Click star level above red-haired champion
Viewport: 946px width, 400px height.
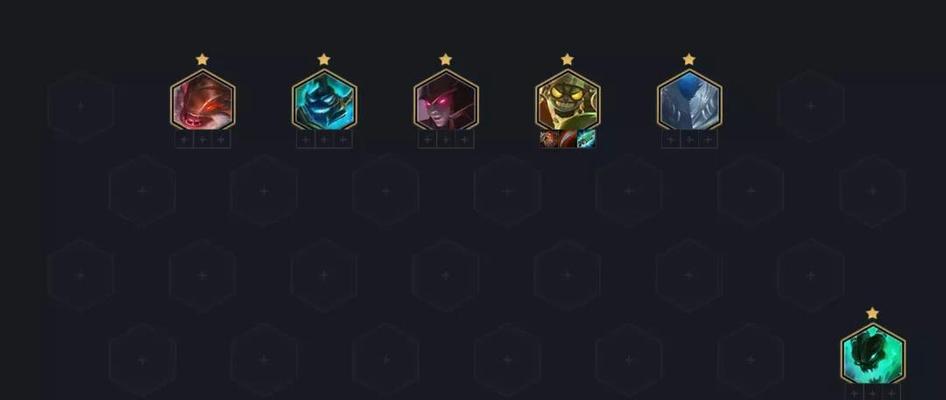(202, 59)
